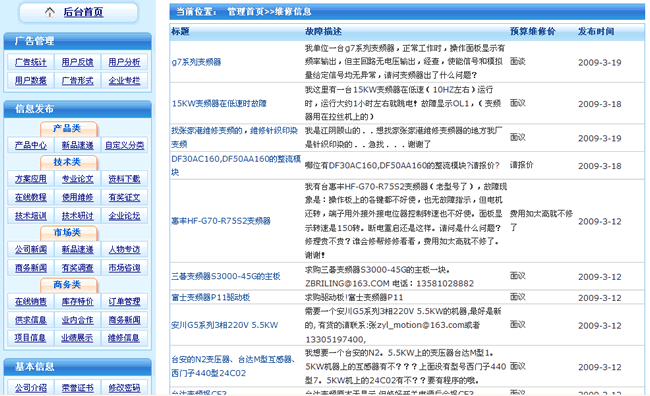
Task: Open 有奖征文 link
Action: (x=124, y=197)
